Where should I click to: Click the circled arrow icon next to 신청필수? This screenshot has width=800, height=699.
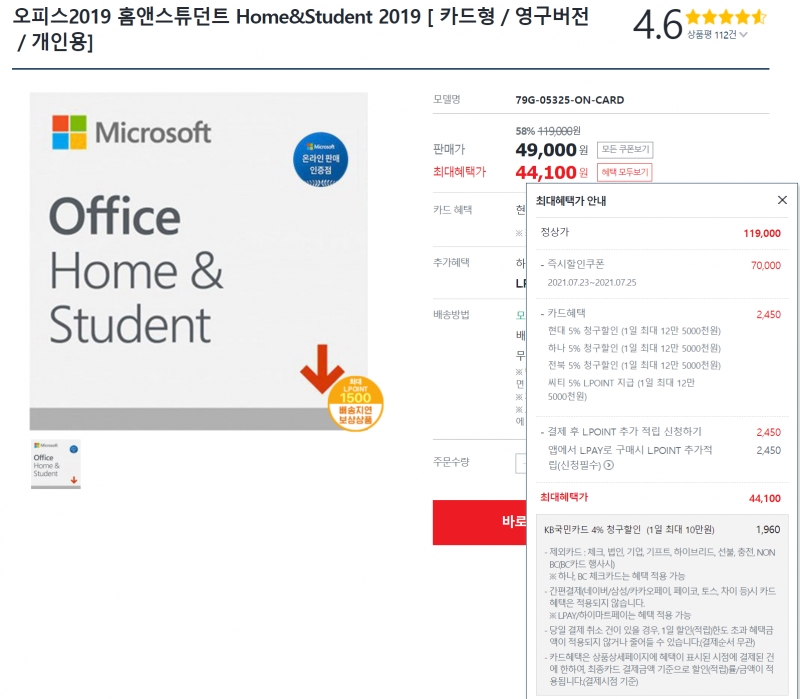click(609, 465)
